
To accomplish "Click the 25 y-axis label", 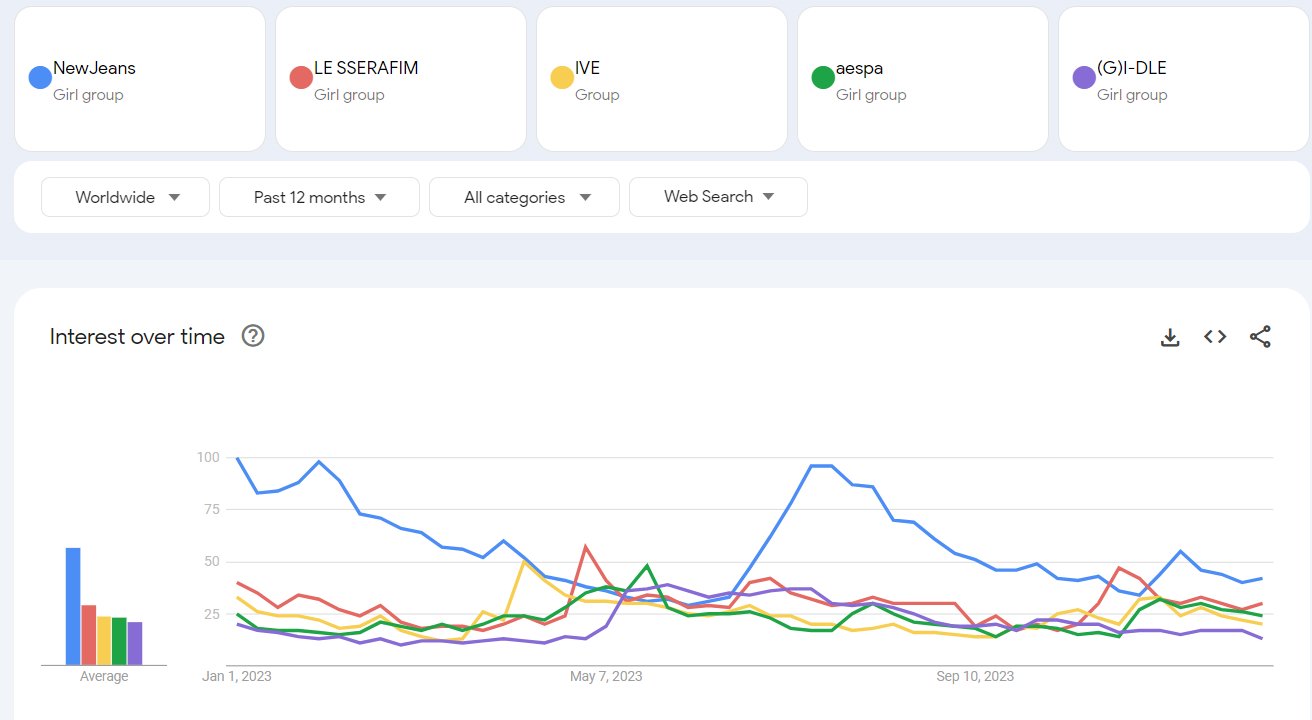I will coord(210,614).
